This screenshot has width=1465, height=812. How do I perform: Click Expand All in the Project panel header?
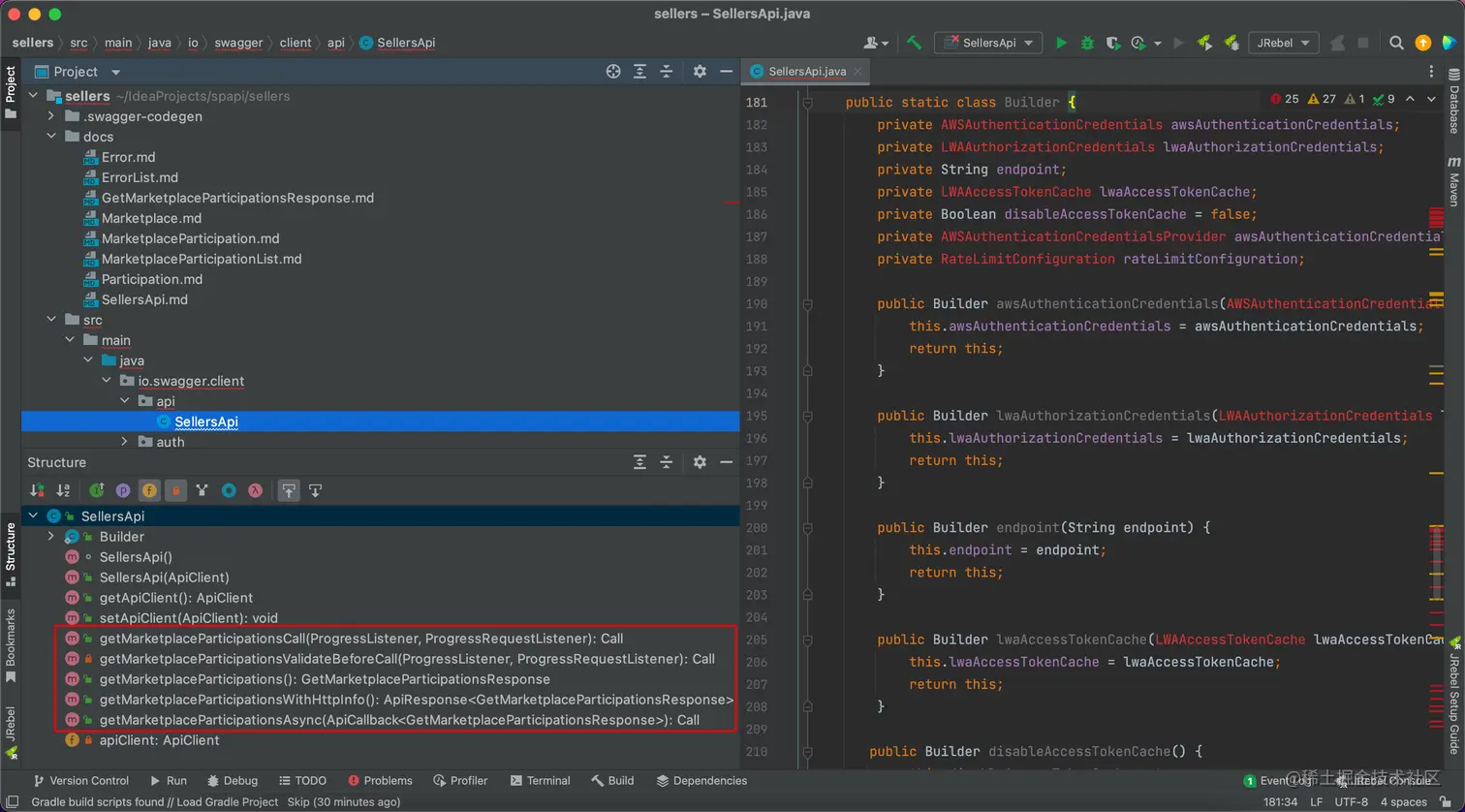tap(639, 72)
